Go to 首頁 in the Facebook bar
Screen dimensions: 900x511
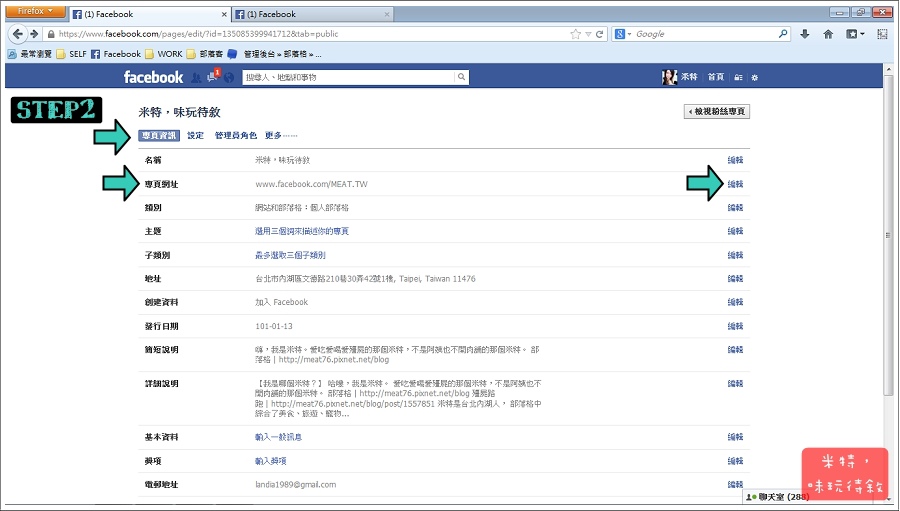click(x=715, y=77)
